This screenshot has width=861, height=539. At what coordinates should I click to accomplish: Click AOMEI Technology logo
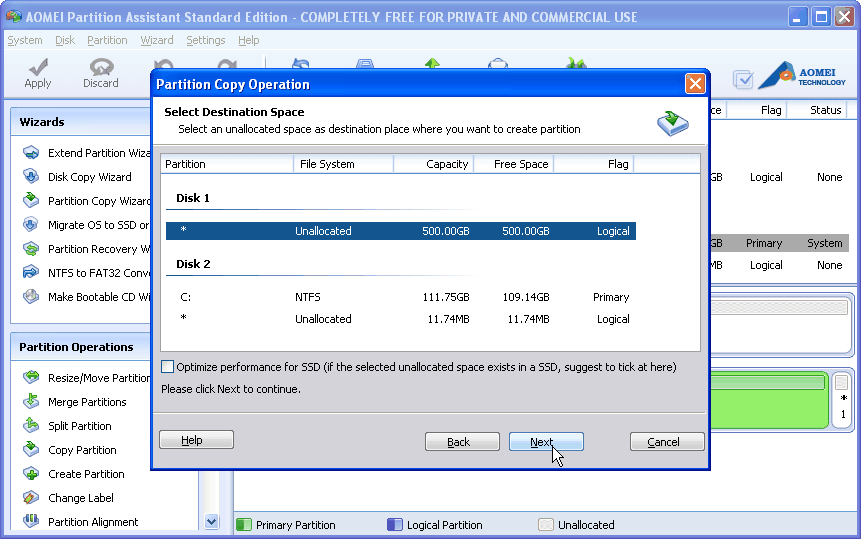pyautogui.click(x=802, y=76)
